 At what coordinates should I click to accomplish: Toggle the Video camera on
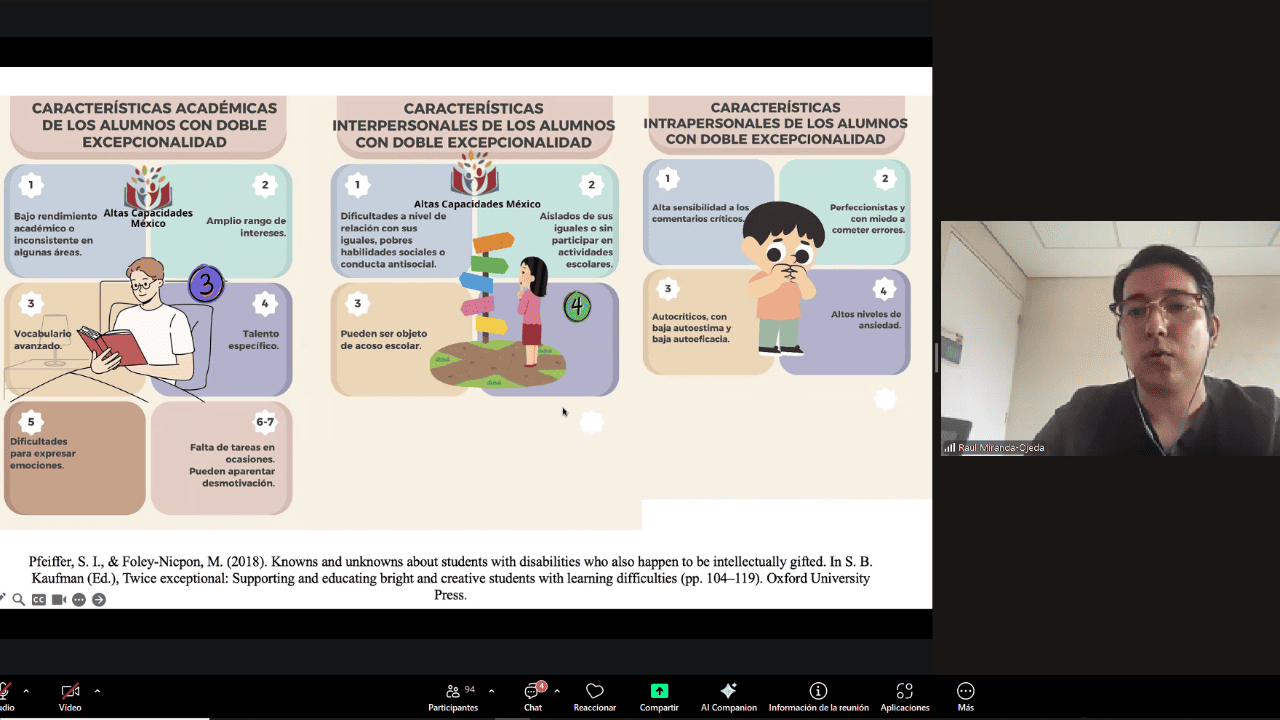(x=70, y=695)
